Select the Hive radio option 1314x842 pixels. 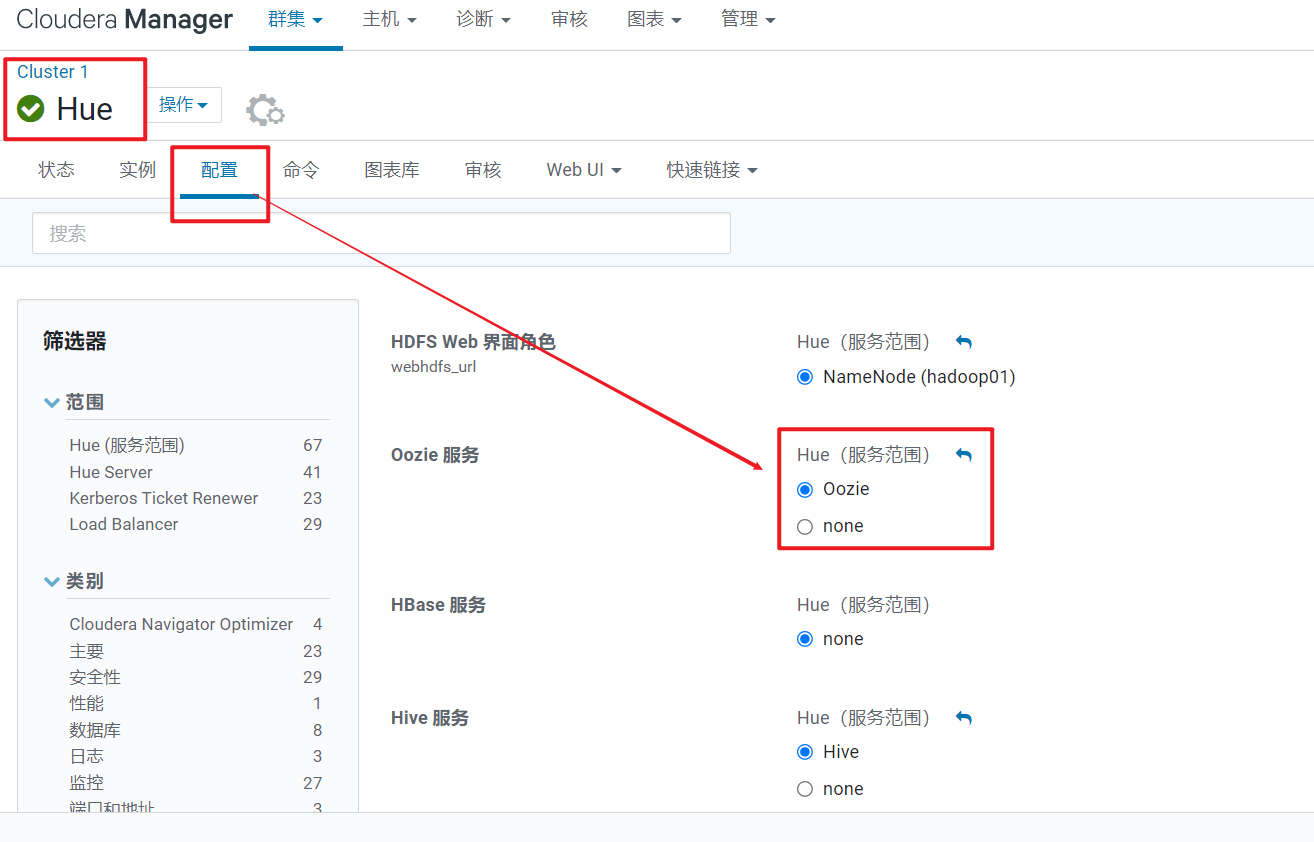click(805, 752)
